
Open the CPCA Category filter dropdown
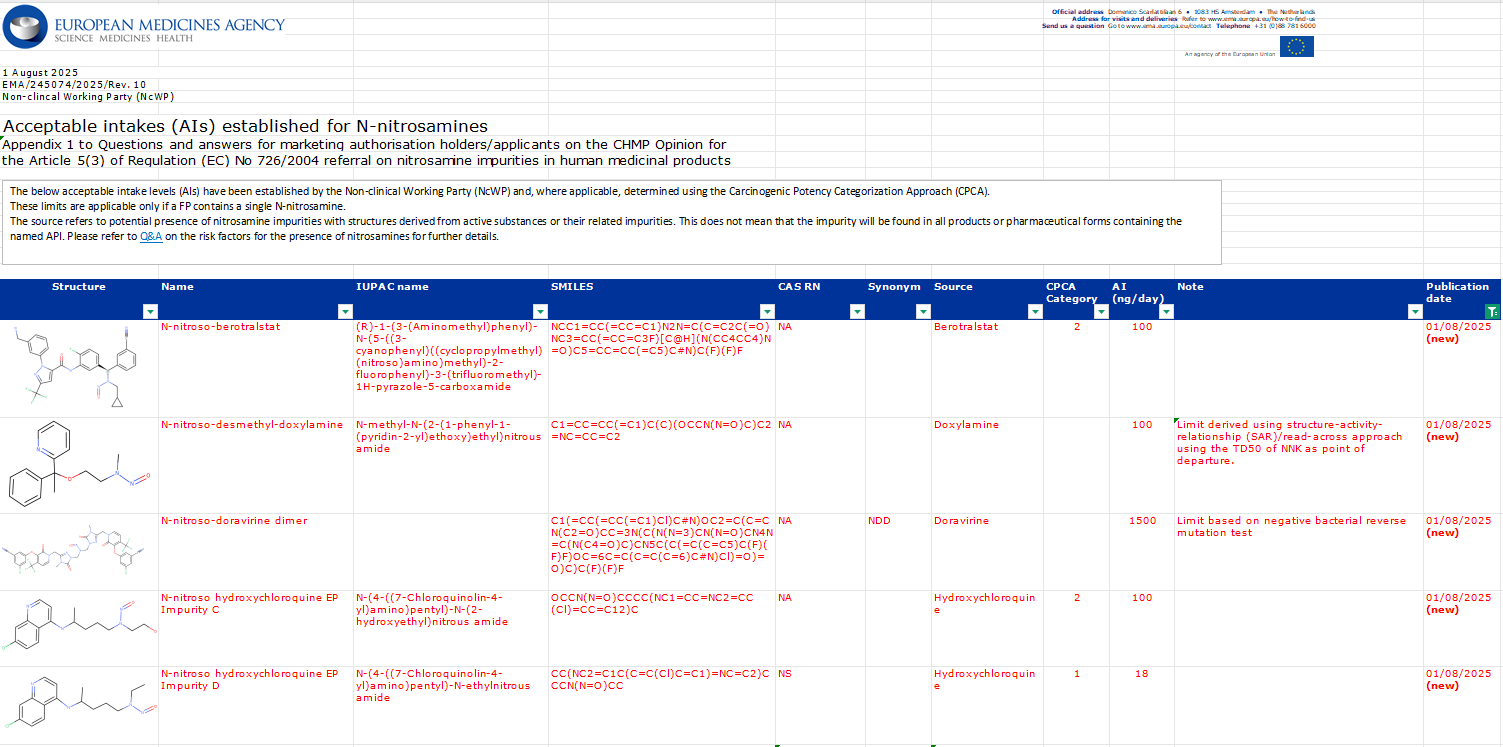(x=1101, y=311)
